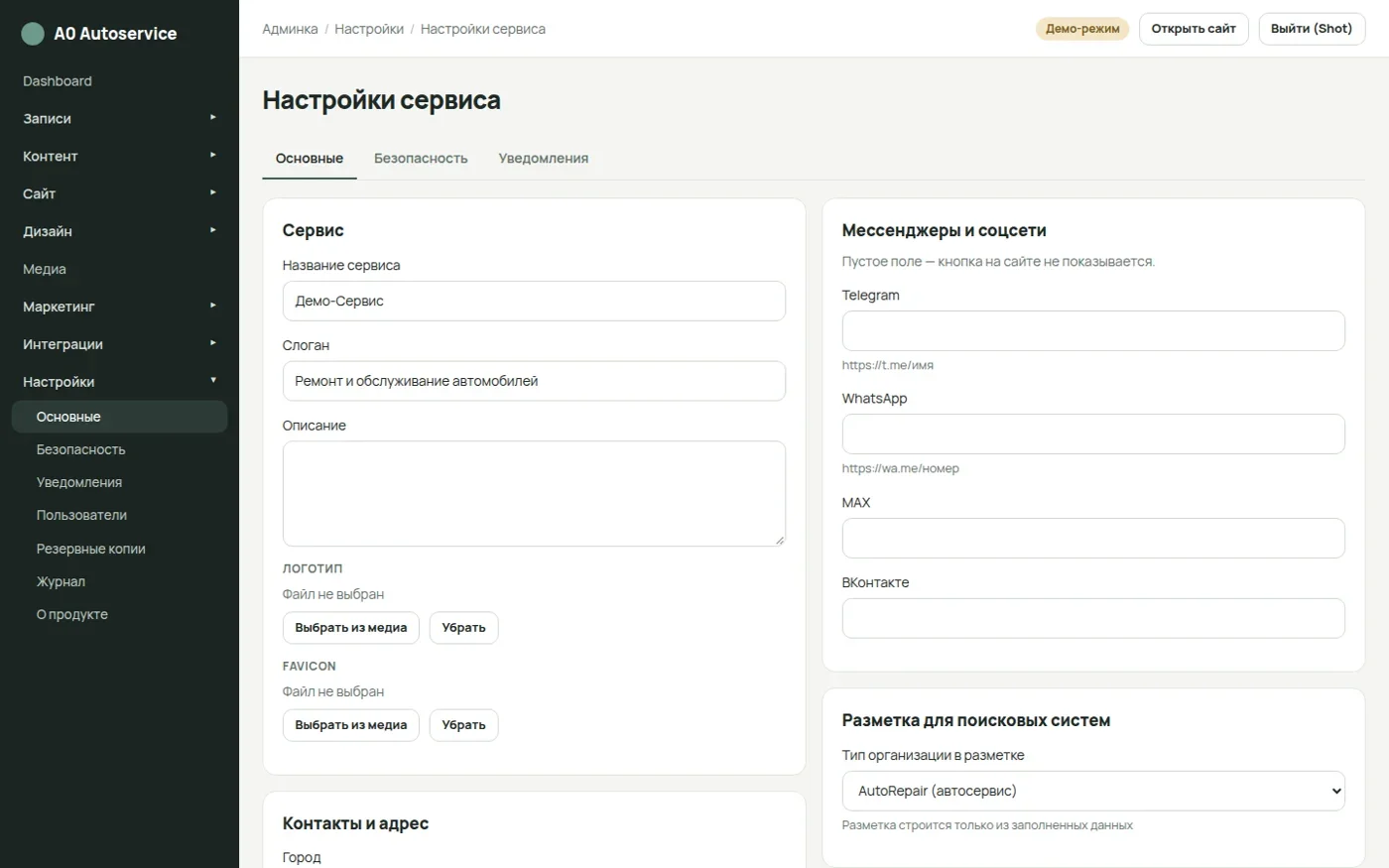Open Медиа in the sidebar
This screenshot has height=868, width=1389.
(x=119, y=269)
